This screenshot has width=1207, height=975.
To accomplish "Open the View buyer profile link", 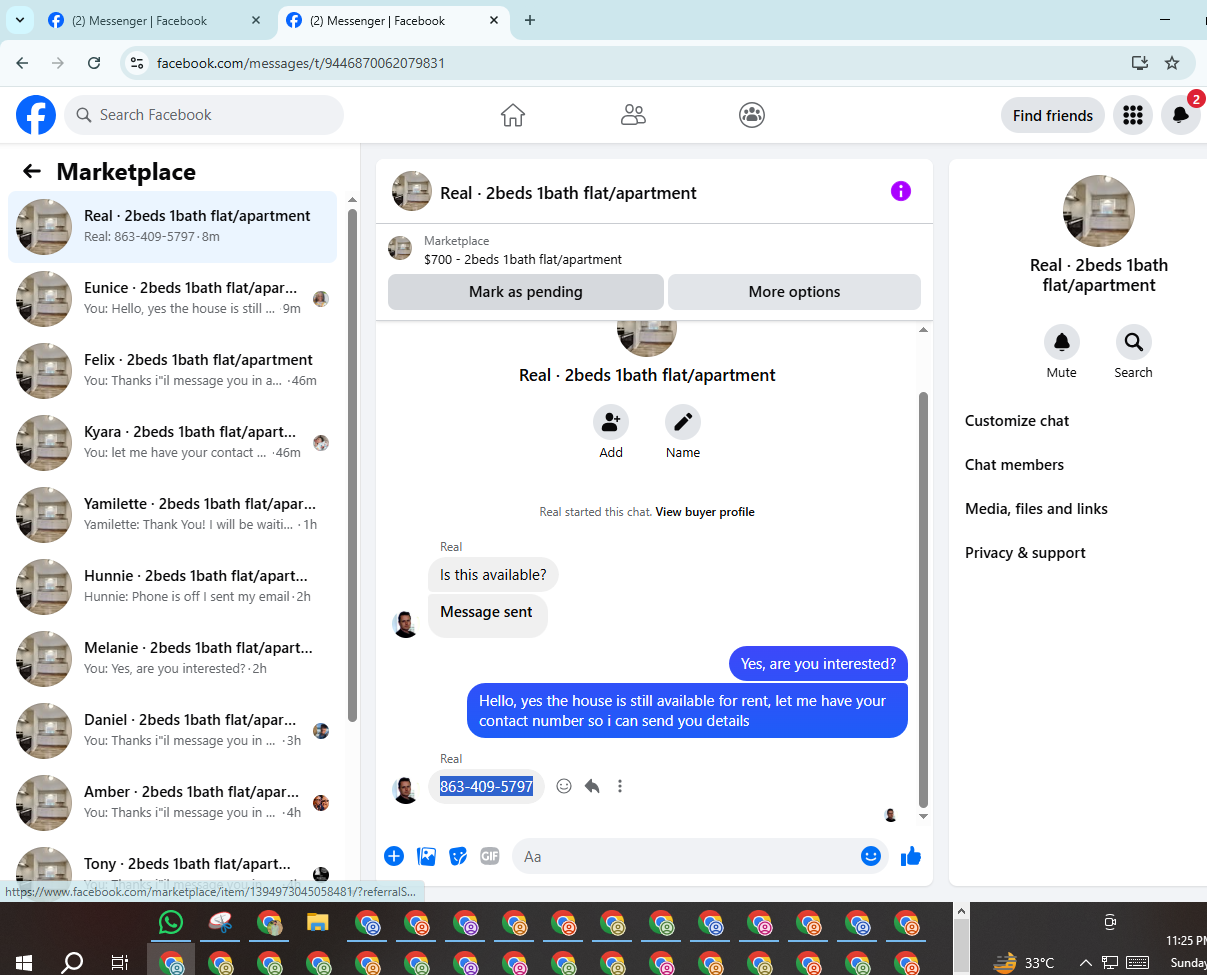I will click(x=705, y=512).
